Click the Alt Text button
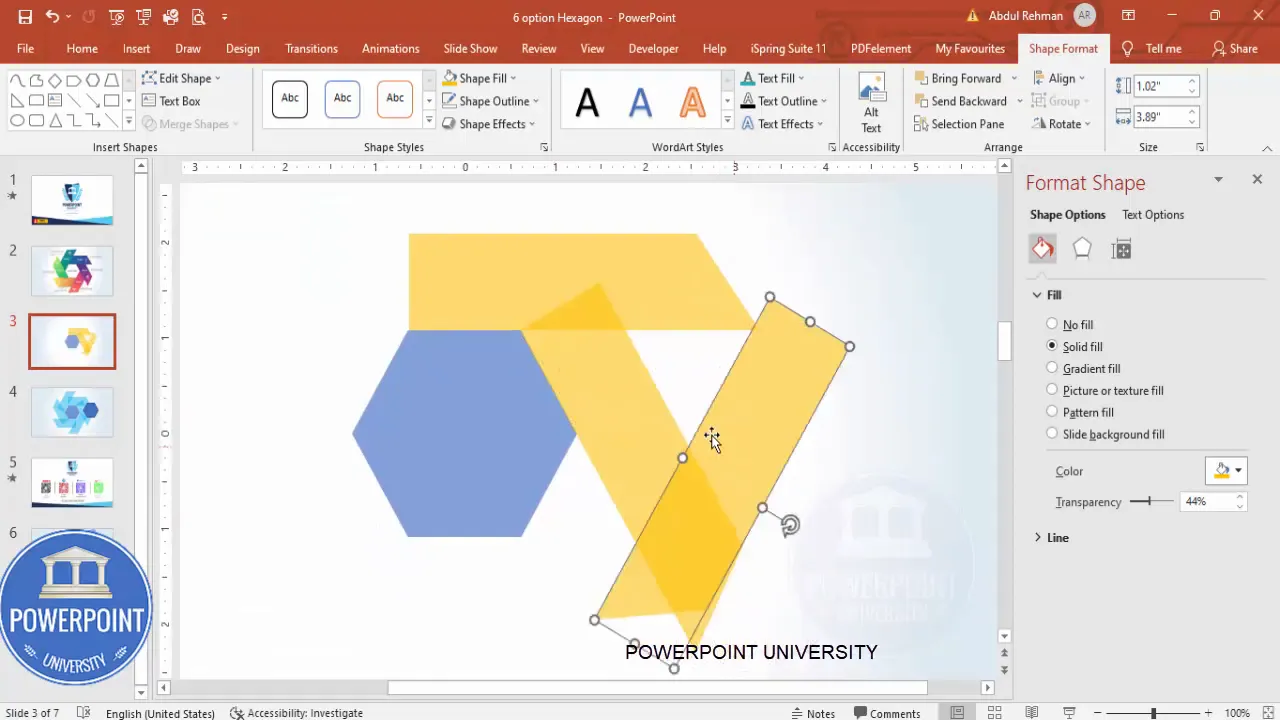This screenshot has height=720, width=1280. click(x=871, y=101)
